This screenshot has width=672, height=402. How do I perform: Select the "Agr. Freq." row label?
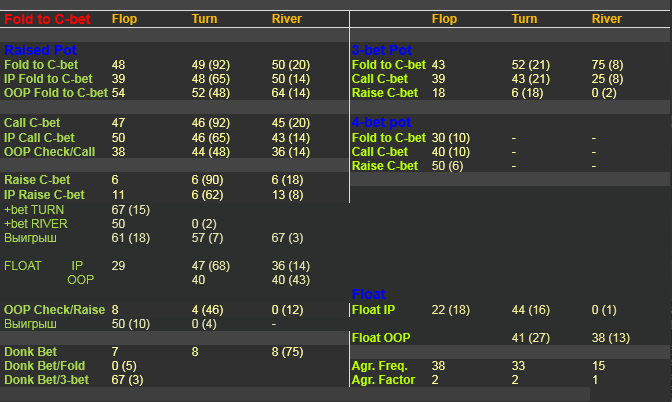coord(378,366)
